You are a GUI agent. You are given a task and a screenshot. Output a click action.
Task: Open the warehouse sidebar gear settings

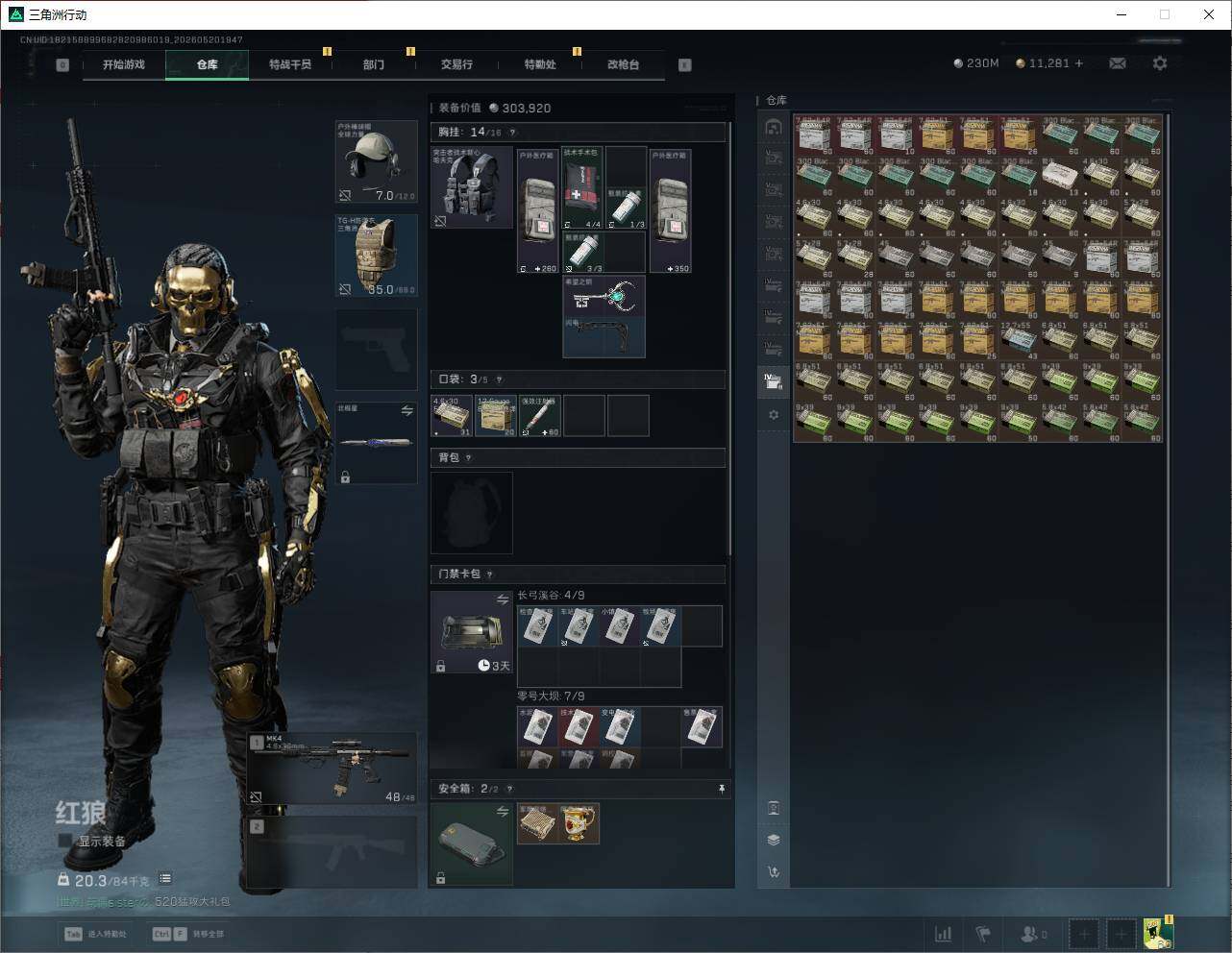[x=774, y=415]
